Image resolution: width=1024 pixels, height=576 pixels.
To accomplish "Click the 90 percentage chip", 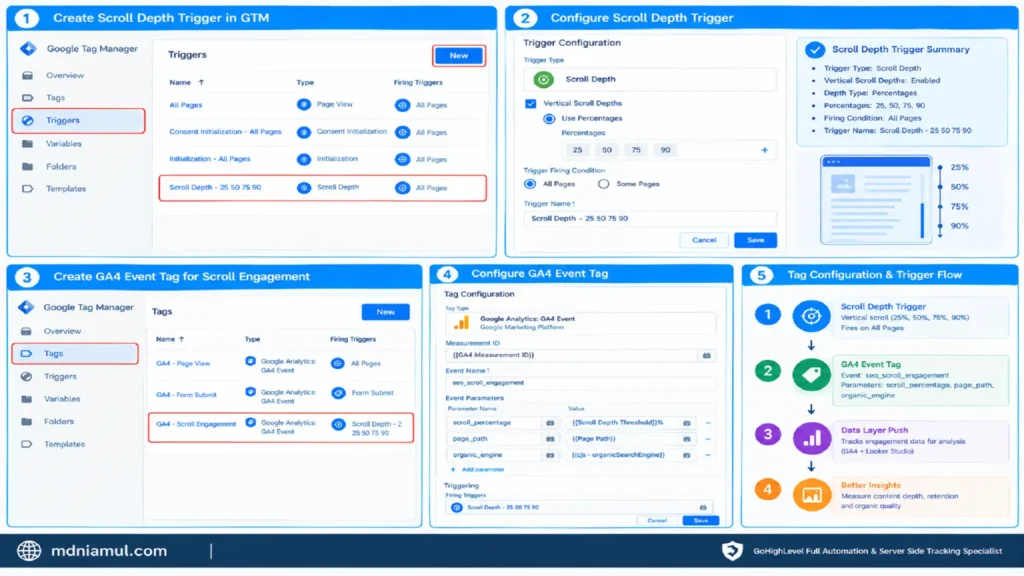I will 665,150.
